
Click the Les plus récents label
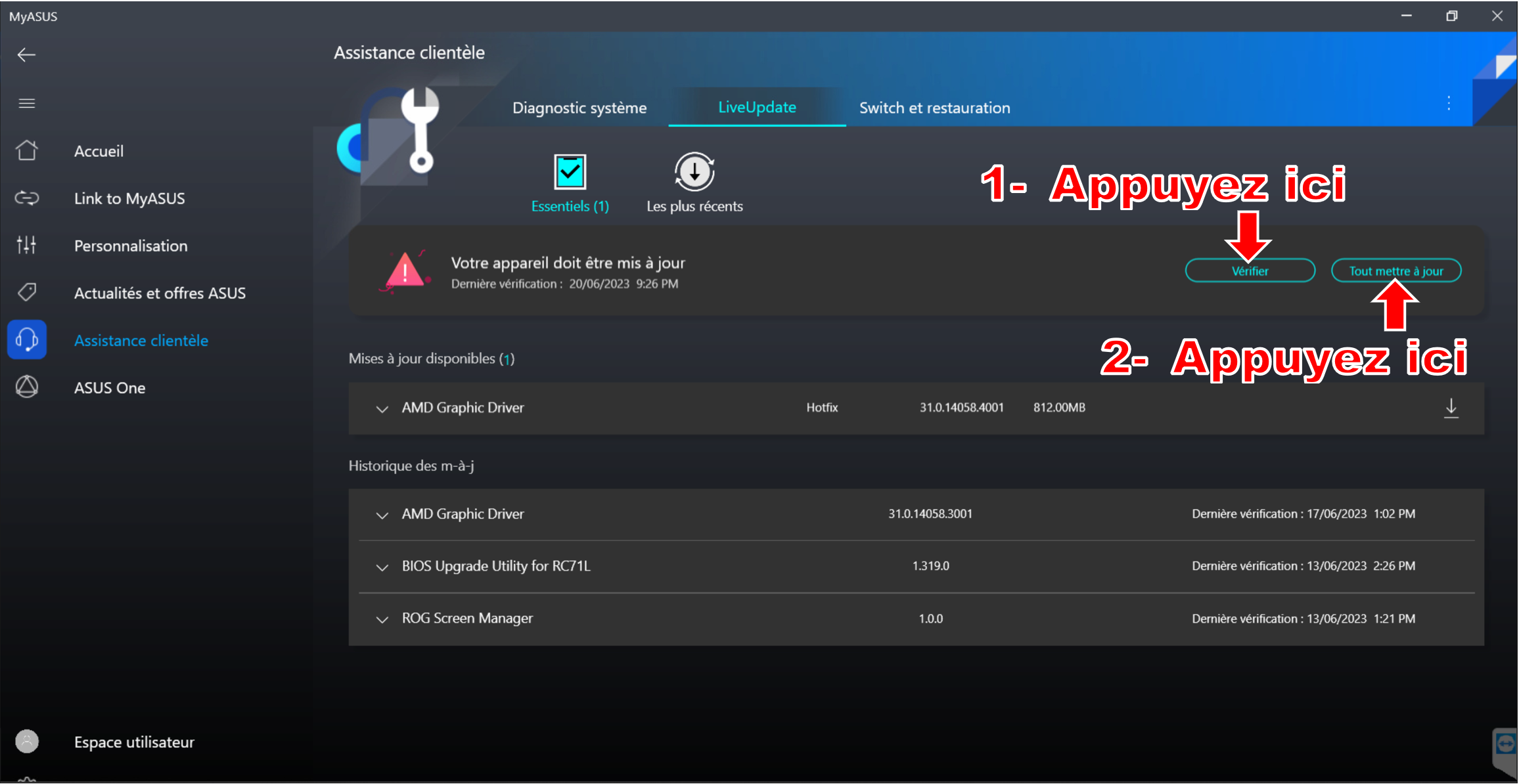694,206
